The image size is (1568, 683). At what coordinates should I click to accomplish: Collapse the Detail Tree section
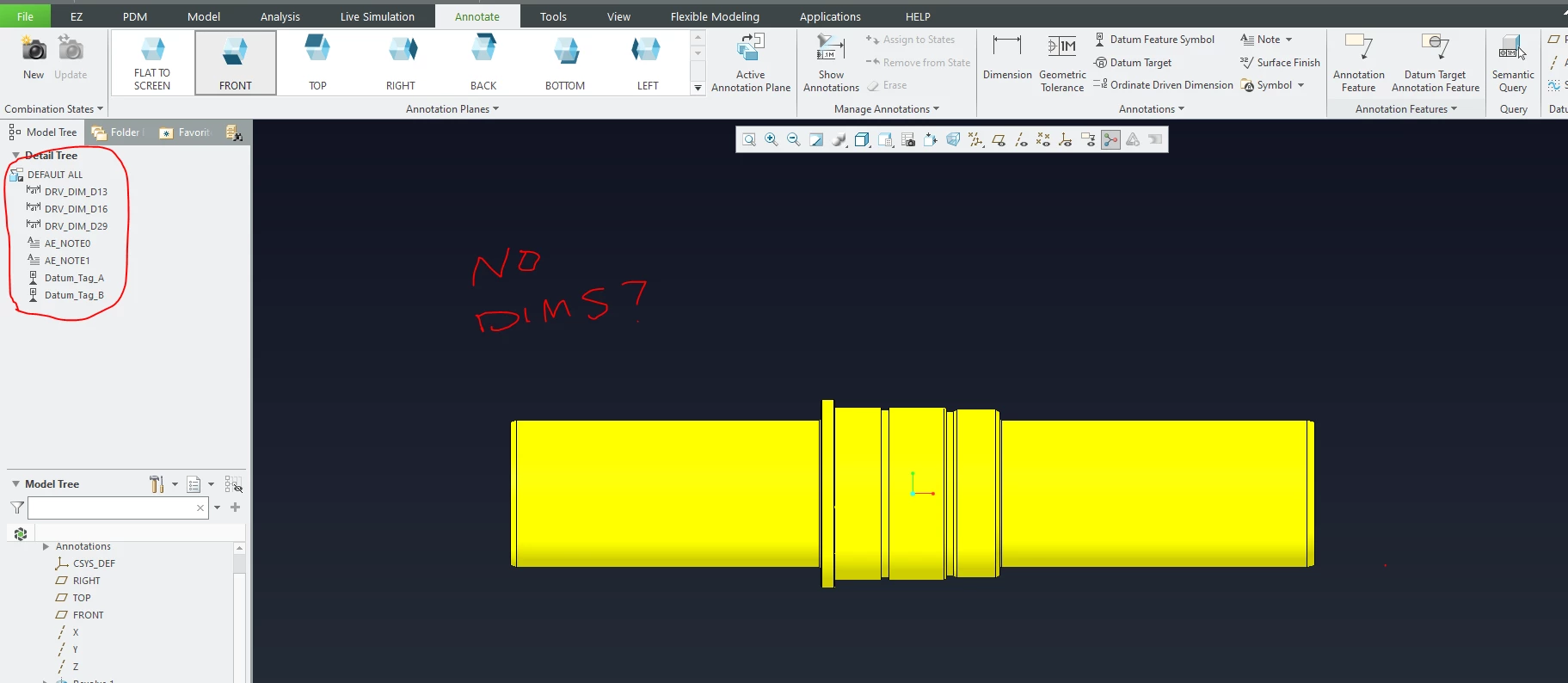pyautogui.click(x=15, y=156)
